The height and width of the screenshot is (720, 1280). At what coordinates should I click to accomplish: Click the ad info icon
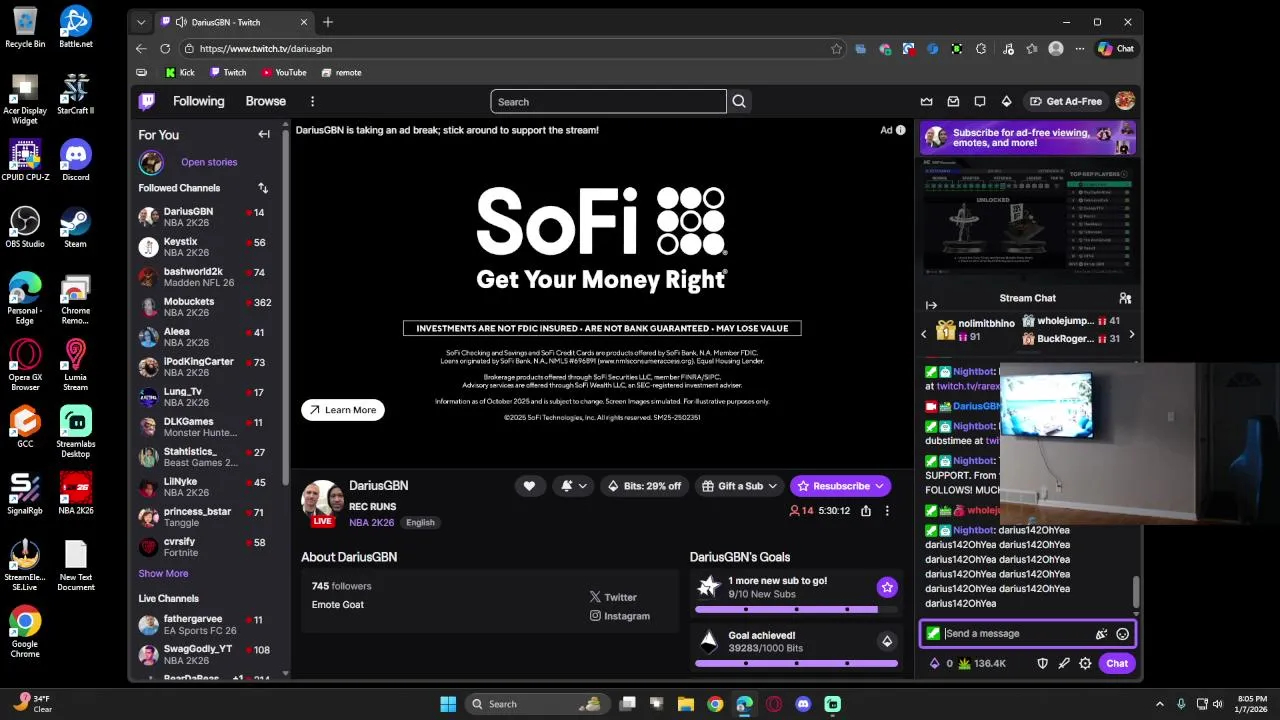click(900, 130)
